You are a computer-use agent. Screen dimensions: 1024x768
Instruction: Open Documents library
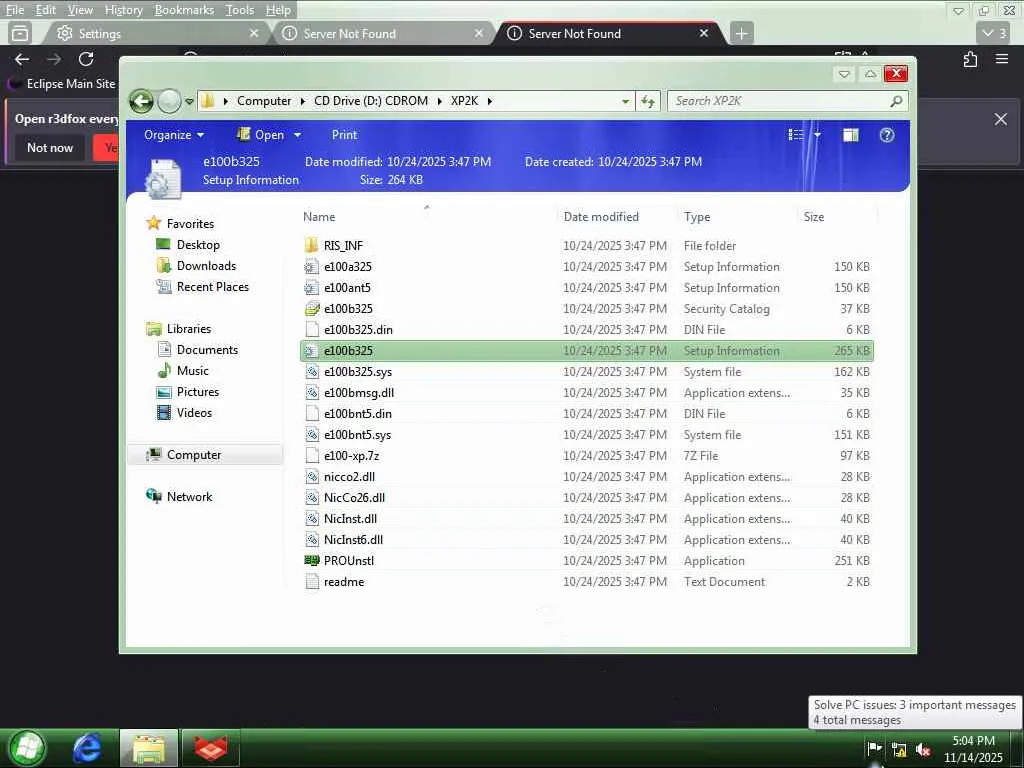coord(207,350)
